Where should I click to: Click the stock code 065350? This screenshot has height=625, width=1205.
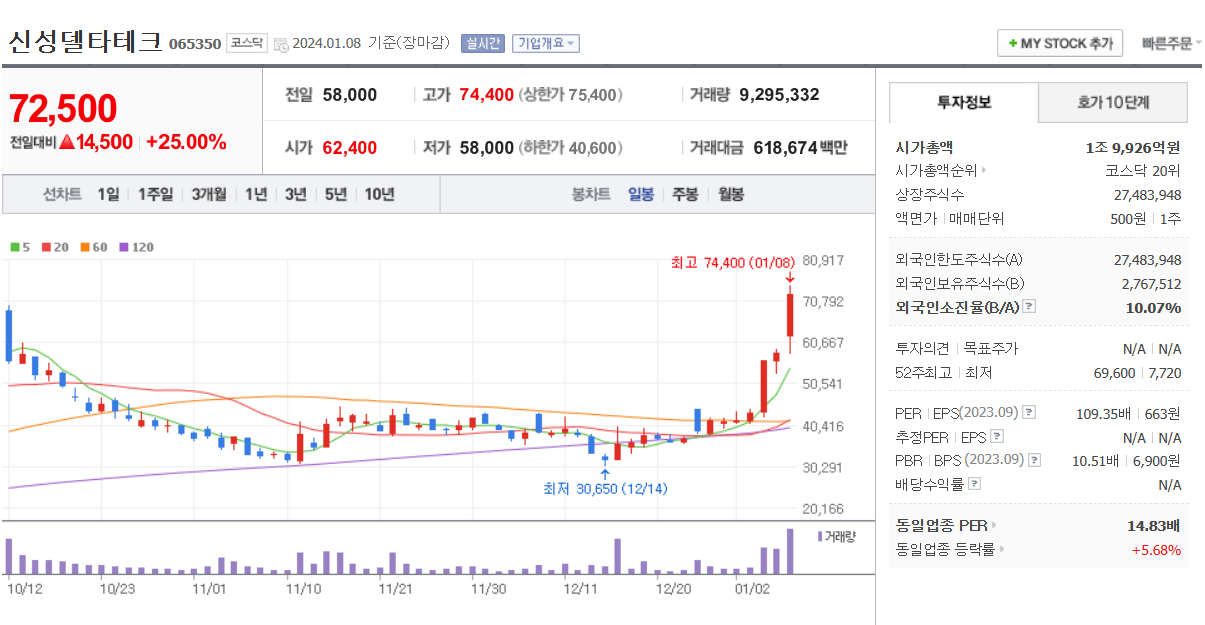pyautogui.click(x=195, y=44)
